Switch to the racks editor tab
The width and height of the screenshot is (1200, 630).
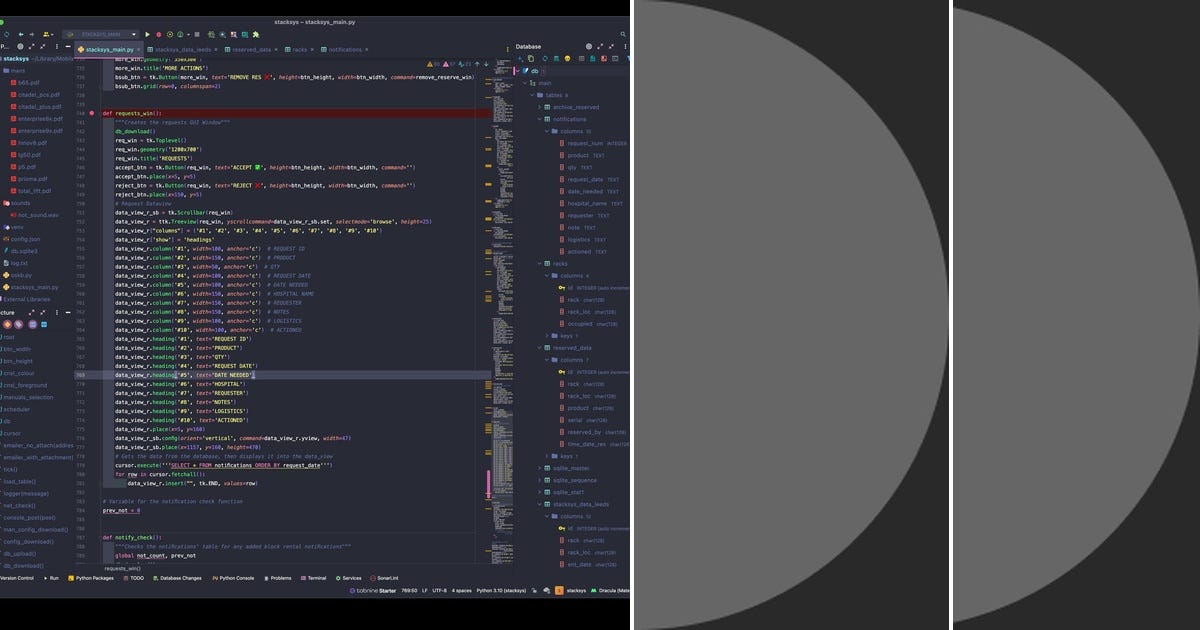click(x=299, y=48)
